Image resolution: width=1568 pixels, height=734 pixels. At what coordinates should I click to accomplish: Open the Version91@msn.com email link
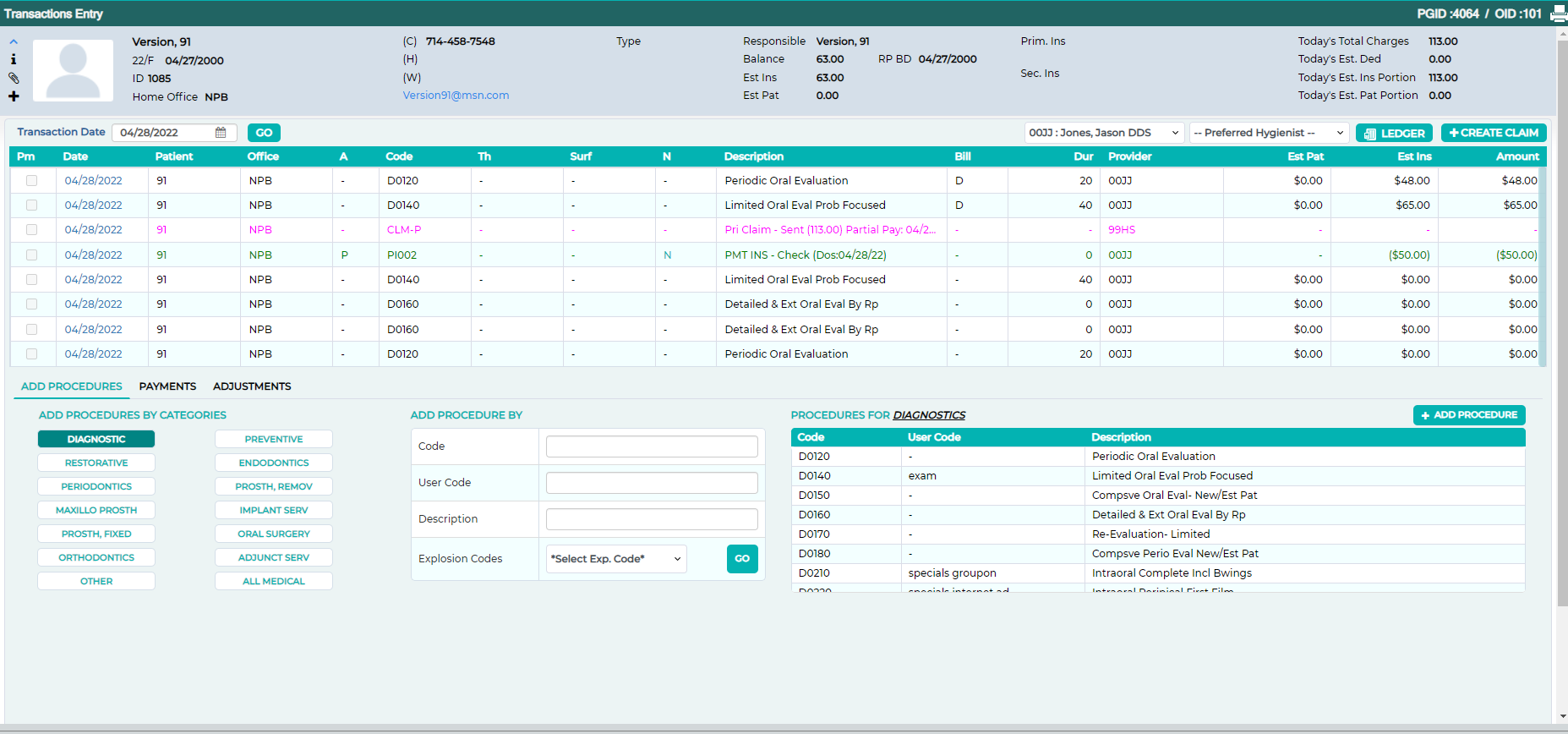pyautogui.click(x=456, y=96)
